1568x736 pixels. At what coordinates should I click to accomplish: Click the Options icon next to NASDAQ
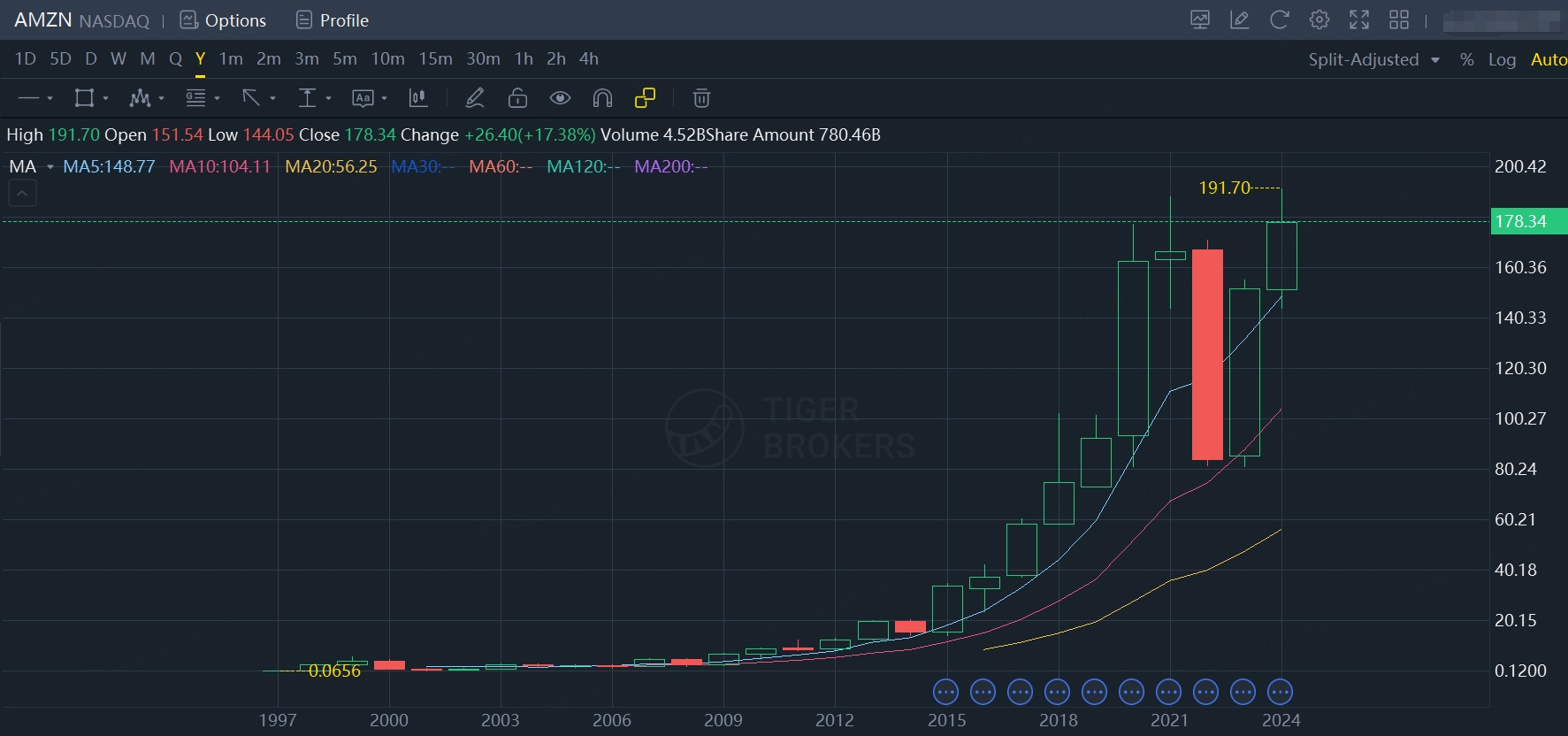pyautogui.click(x=188, y=20)
